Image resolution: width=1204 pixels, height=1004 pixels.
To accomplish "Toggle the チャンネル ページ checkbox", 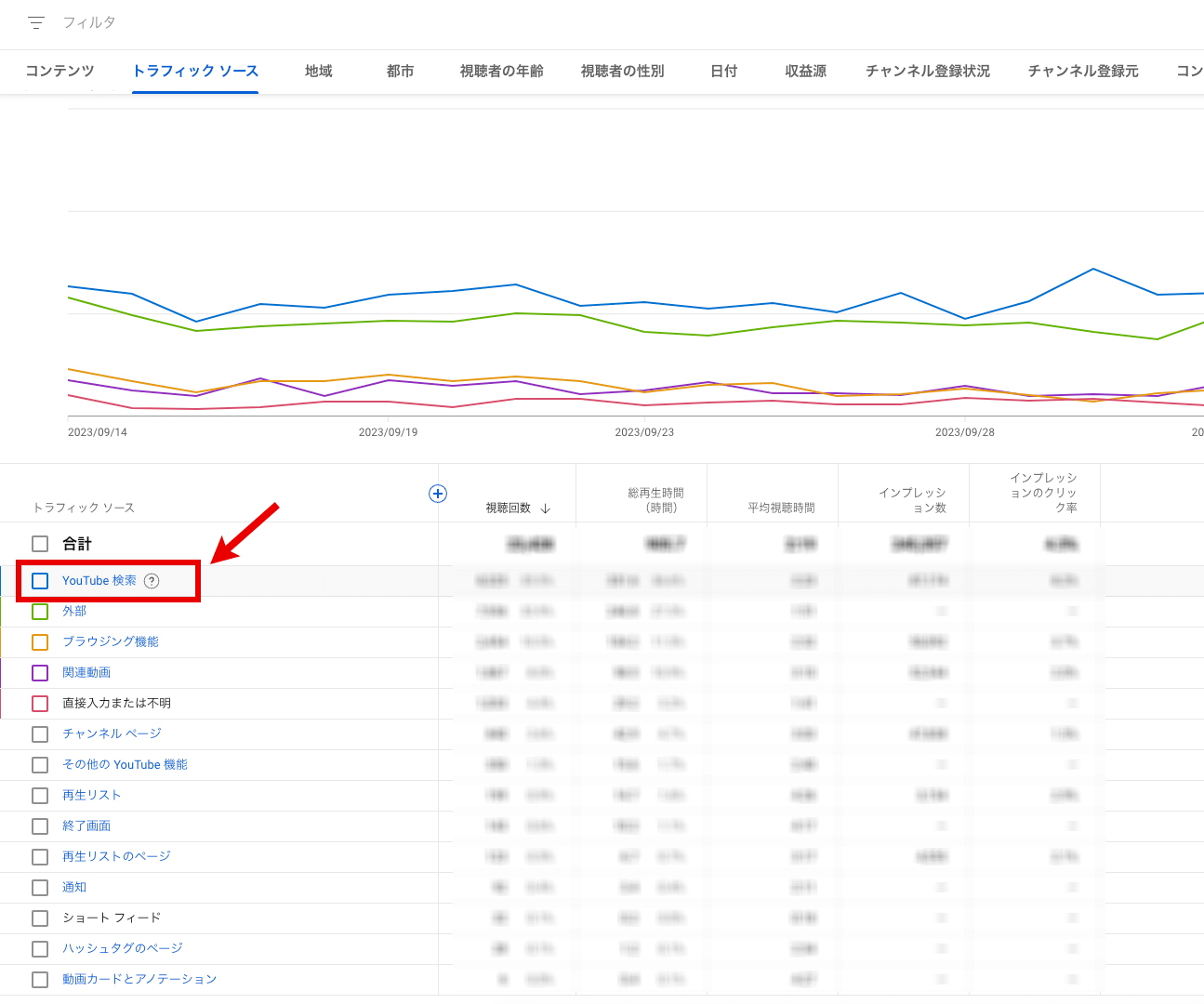I will tap(40, 734).
